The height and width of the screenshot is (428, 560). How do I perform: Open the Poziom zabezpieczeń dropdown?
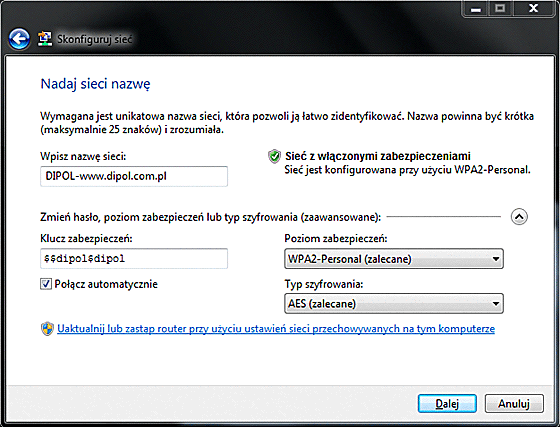394,259
